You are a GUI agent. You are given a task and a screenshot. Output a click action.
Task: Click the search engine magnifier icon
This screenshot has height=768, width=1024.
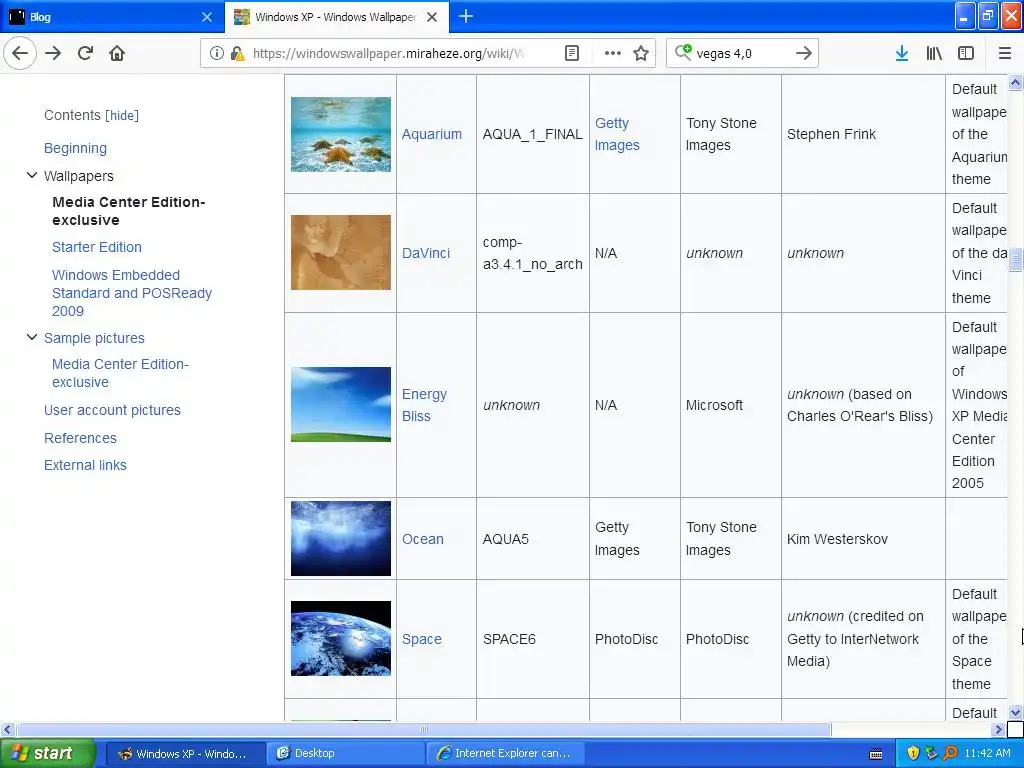683,52
